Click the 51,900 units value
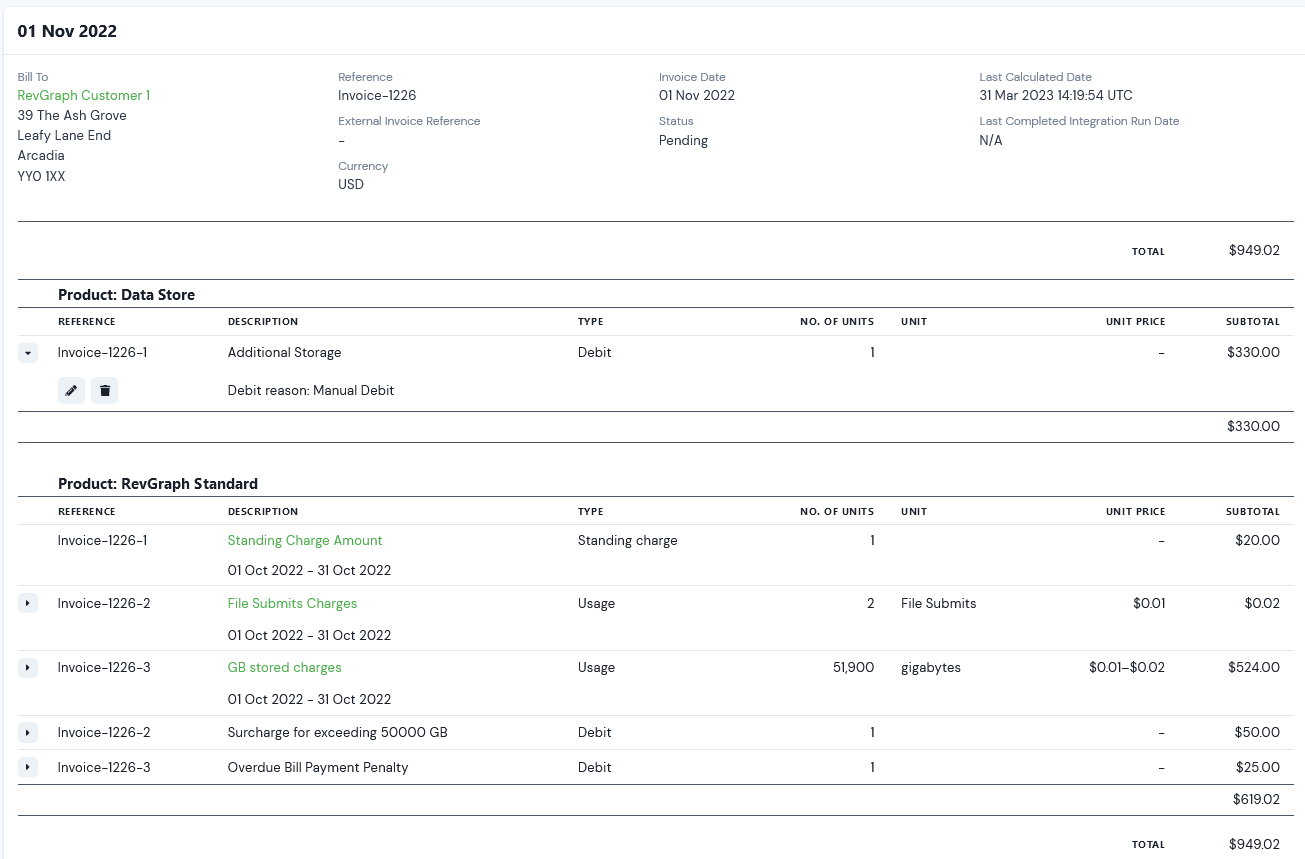1305x859 pixels. (853, 667)
